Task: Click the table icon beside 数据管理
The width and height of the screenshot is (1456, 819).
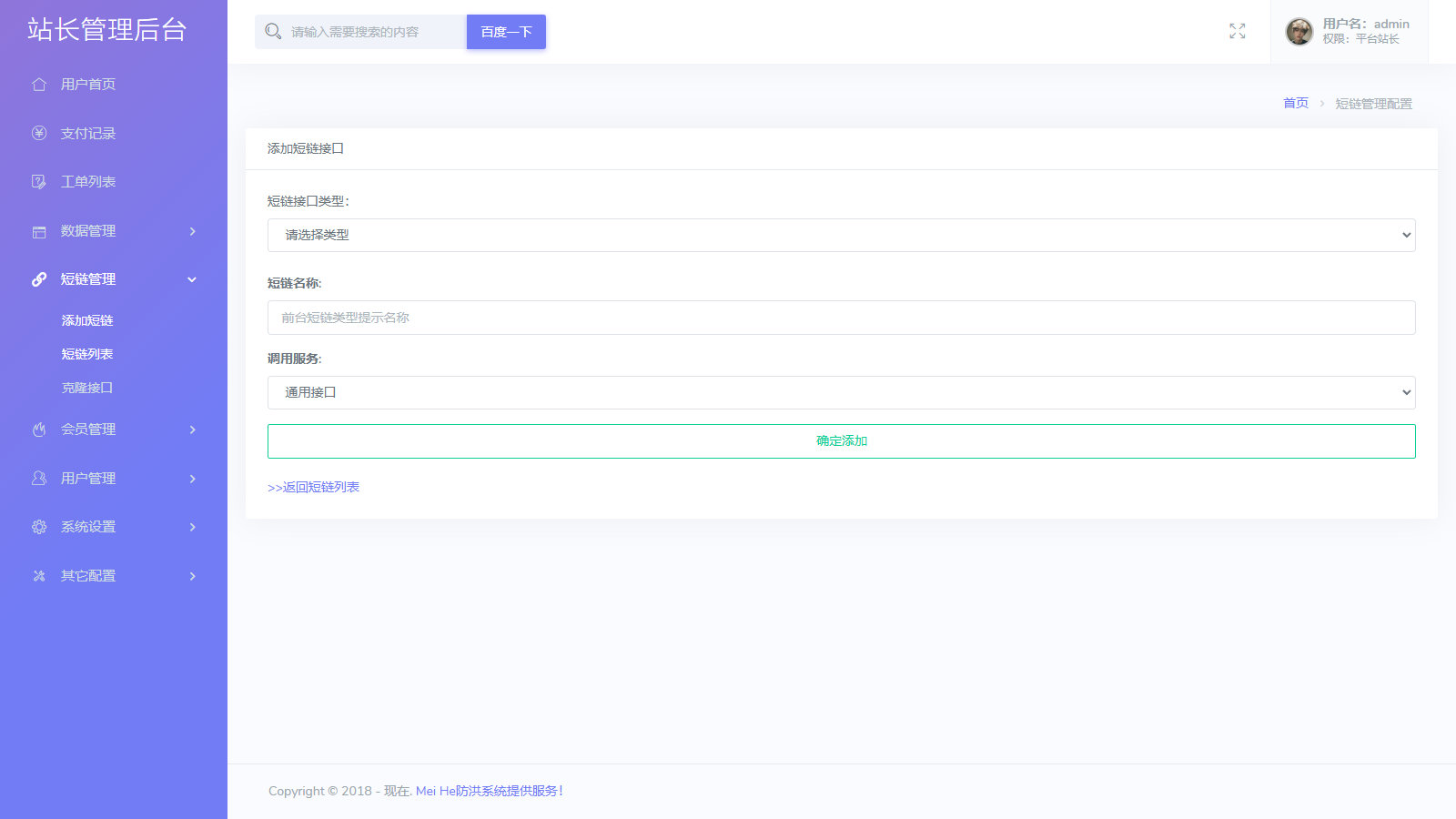Action: (x=39, y=231)
